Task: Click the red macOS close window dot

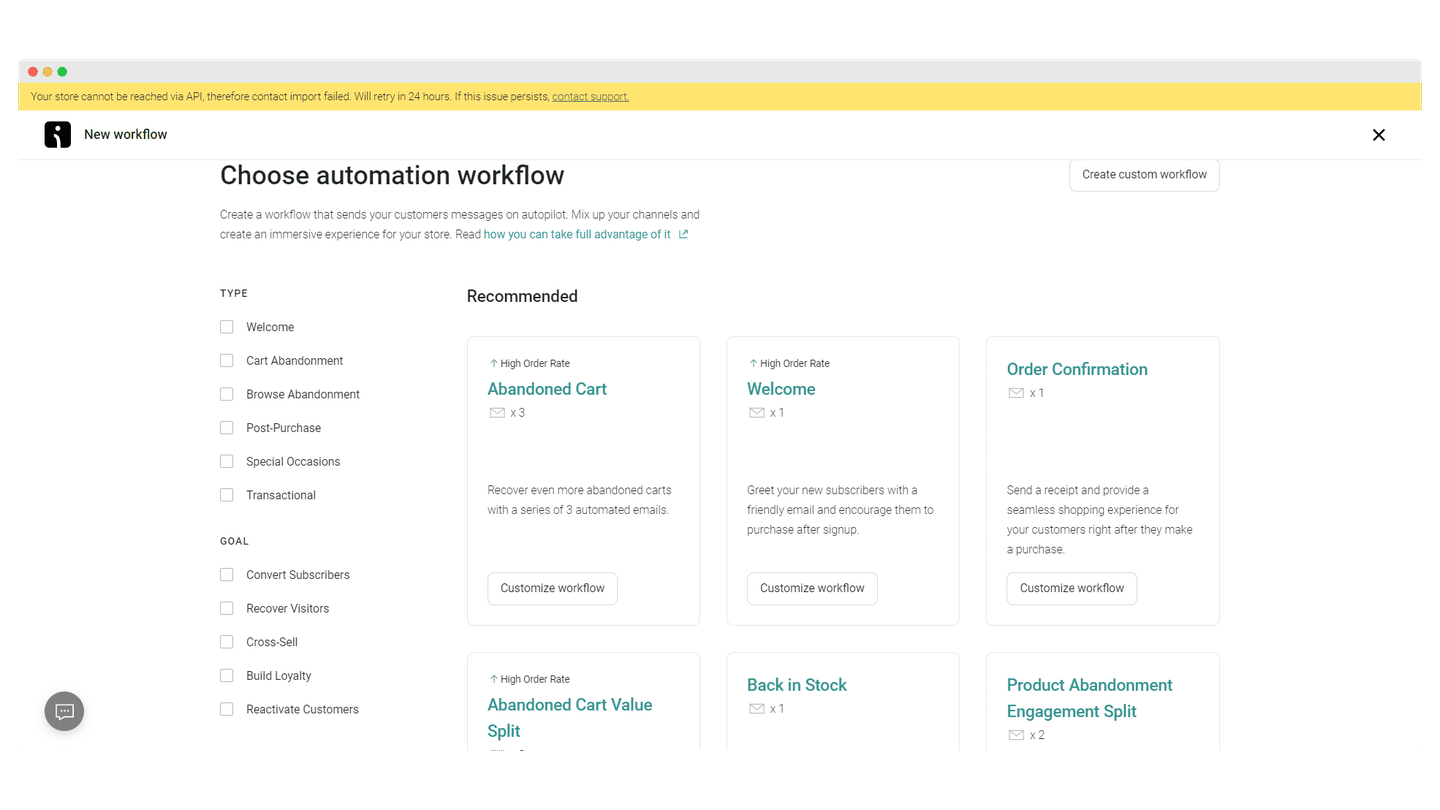Action: [33, 72]
